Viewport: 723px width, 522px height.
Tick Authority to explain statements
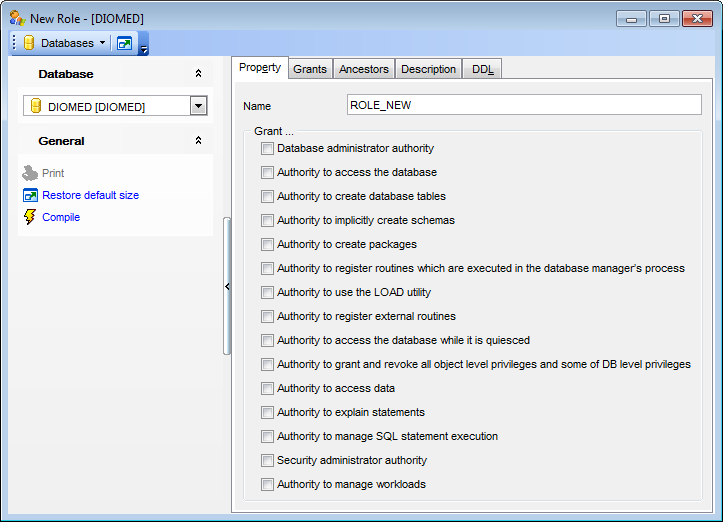pos(267,412)
